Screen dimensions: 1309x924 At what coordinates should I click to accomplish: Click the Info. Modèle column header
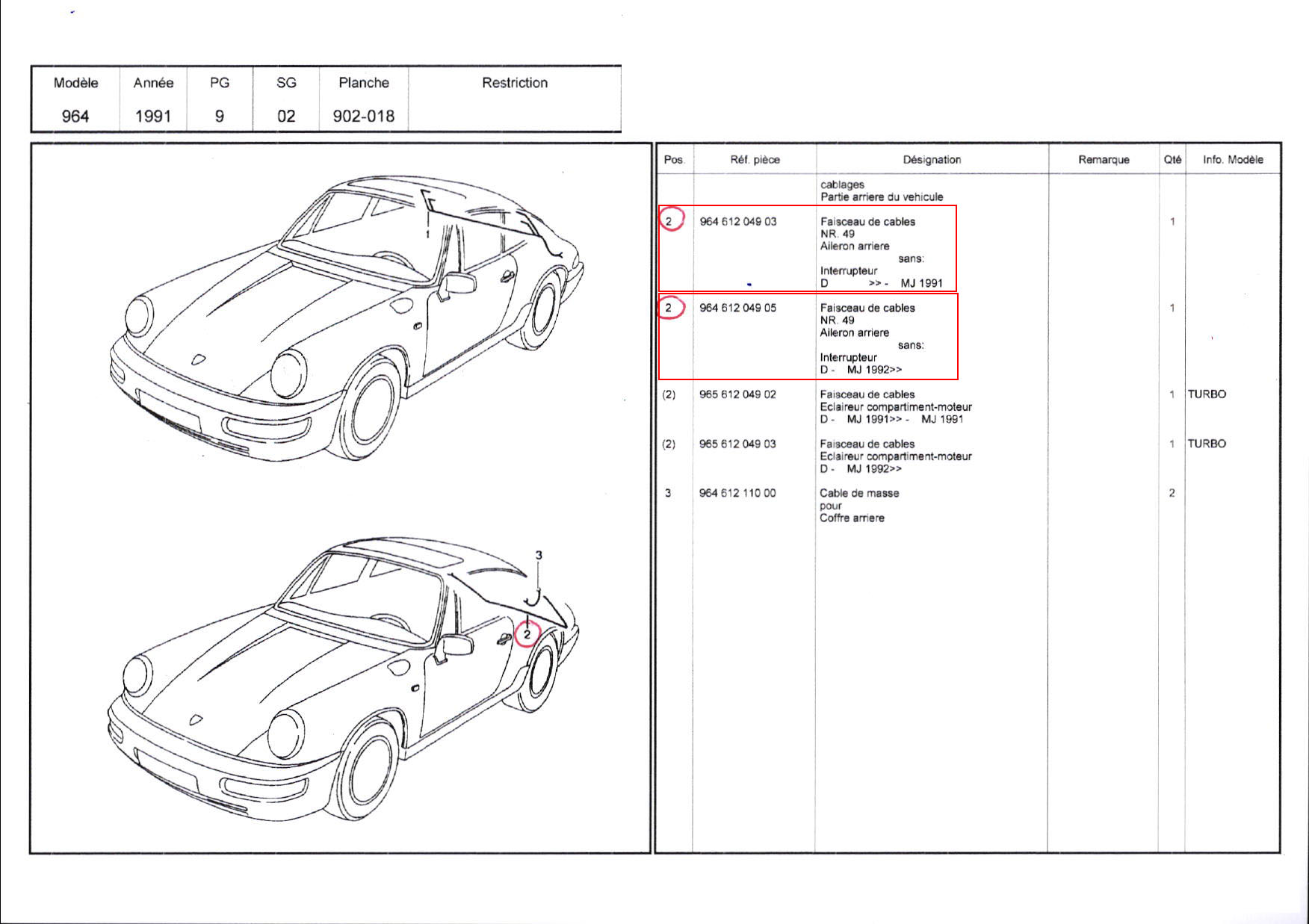(1233, 159)
